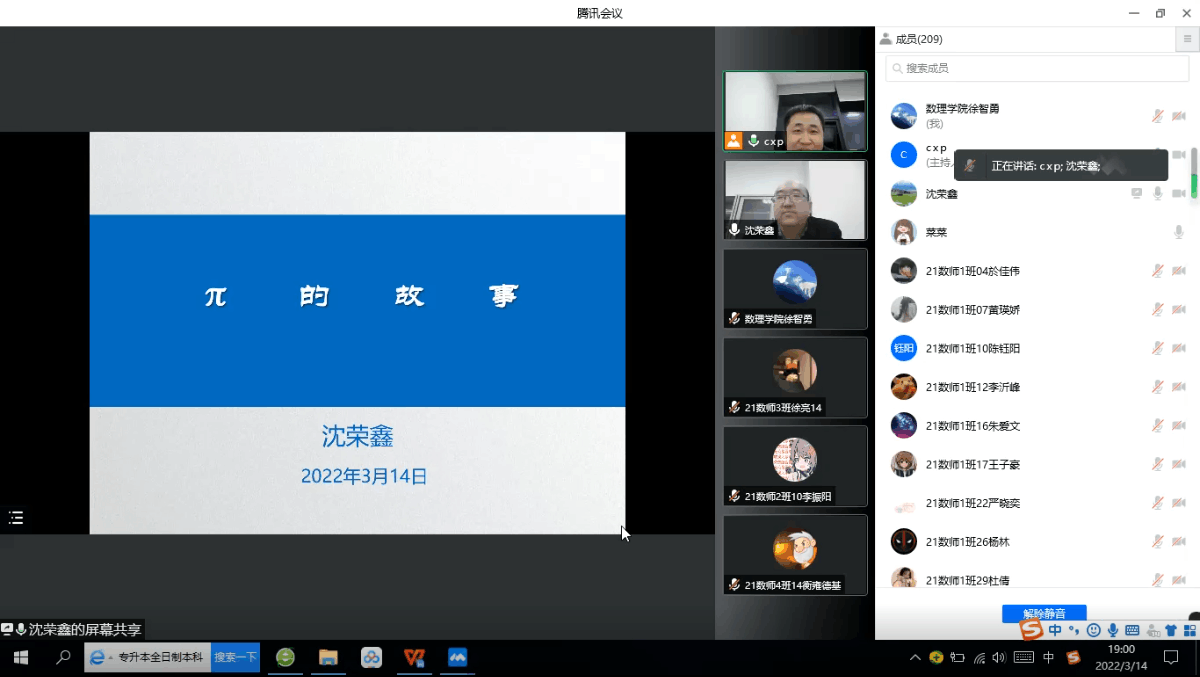Click the 搜索一下 search button in taskbar
Viewport: 1200px width, 677px height.
235,657
